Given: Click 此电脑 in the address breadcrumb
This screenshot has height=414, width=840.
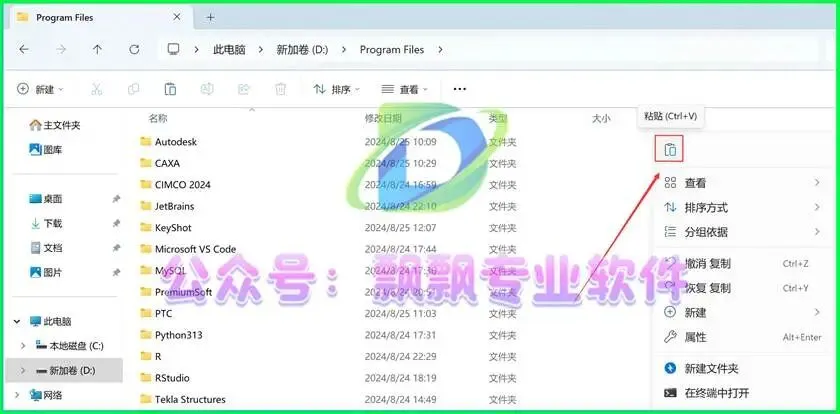Looking at the screenshot, I should point(229,49).
